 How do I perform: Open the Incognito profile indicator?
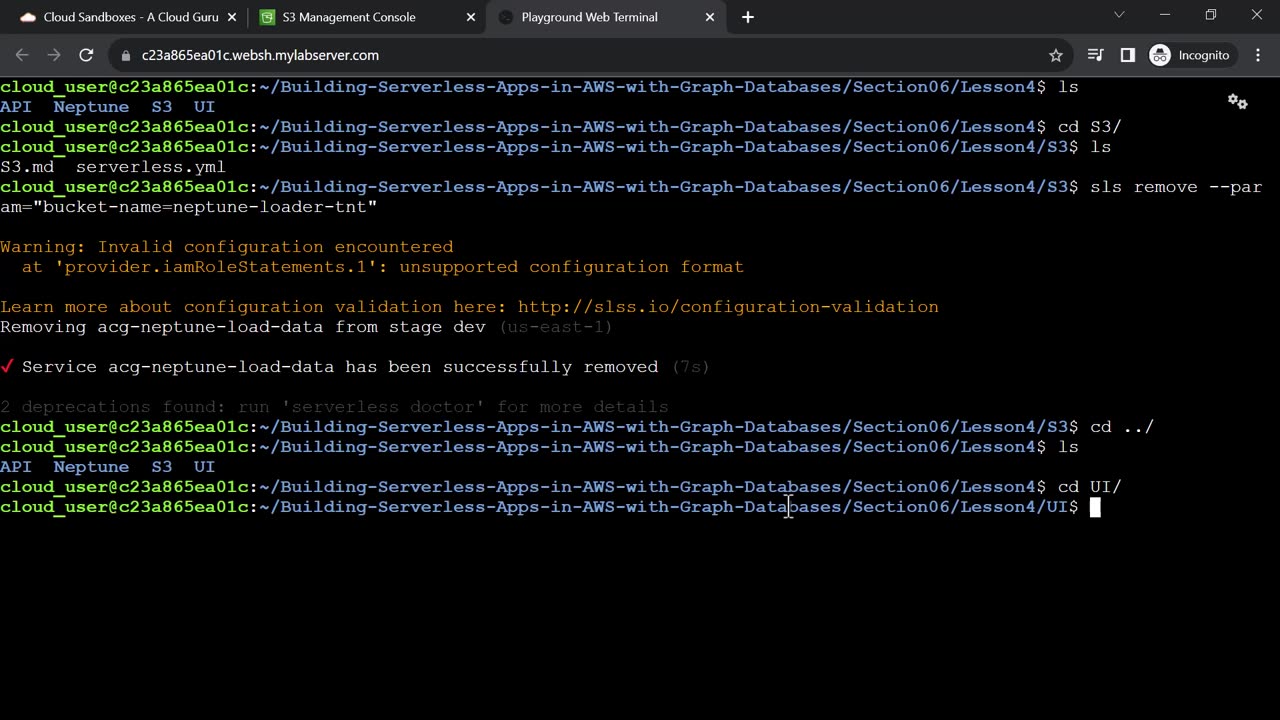1190,55
